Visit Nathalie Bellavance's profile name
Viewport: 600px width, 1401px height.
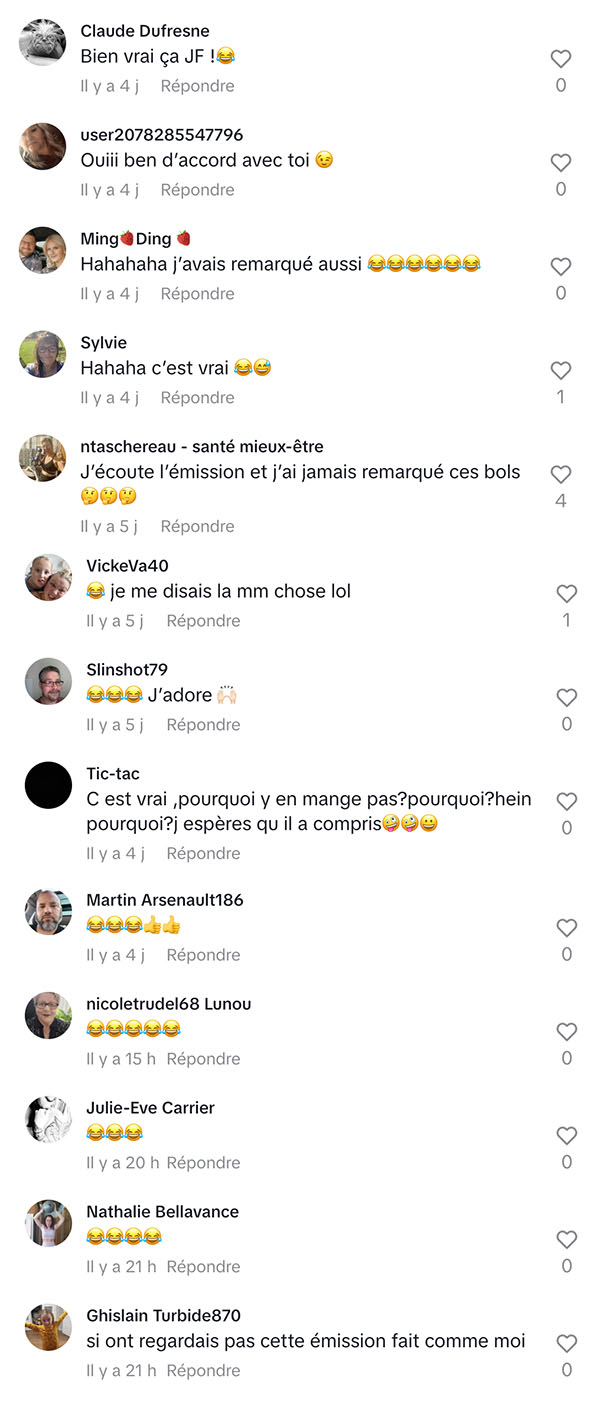(x=162, y=1212)
